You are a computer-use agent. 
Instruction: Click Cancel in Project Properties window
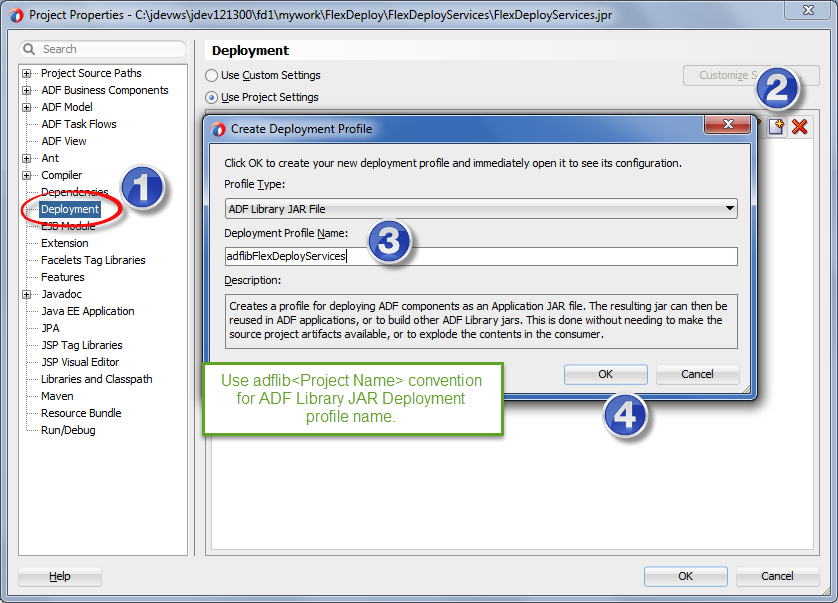click(x=778, y=576)
